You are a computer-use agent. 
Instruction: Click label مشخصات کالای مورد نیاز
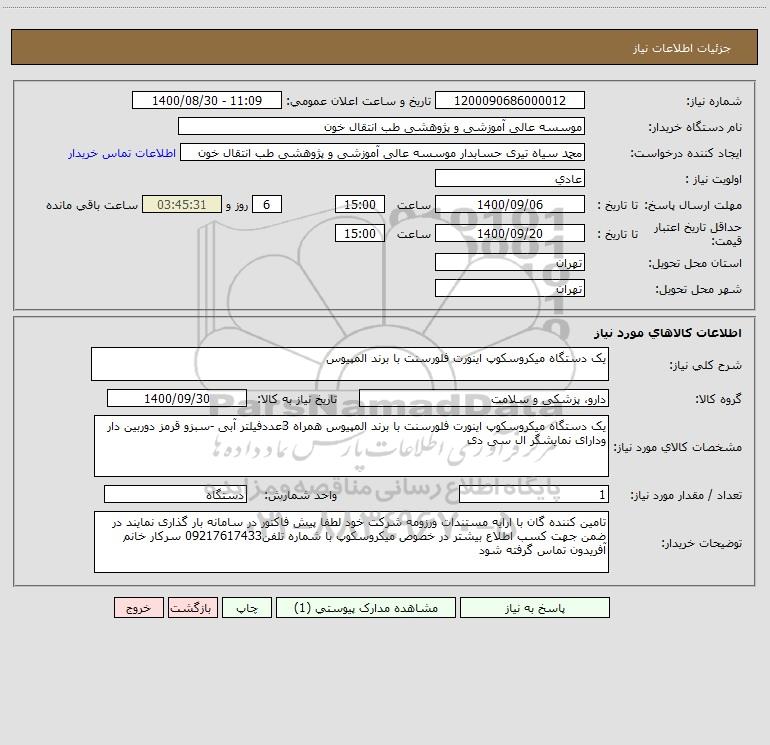[678, 447]
